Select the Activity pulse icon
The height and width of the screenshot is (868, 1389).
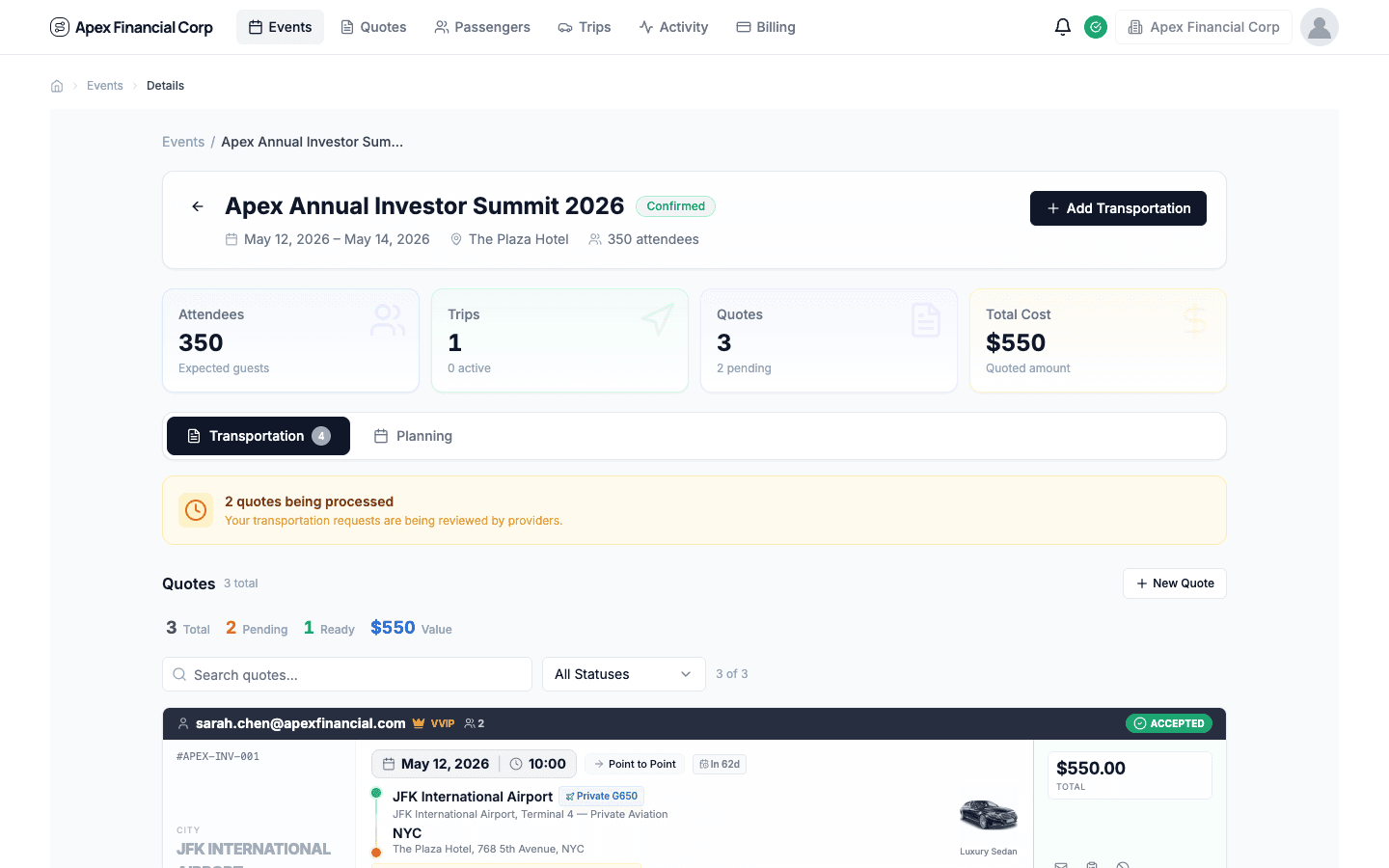coord(645,27)
